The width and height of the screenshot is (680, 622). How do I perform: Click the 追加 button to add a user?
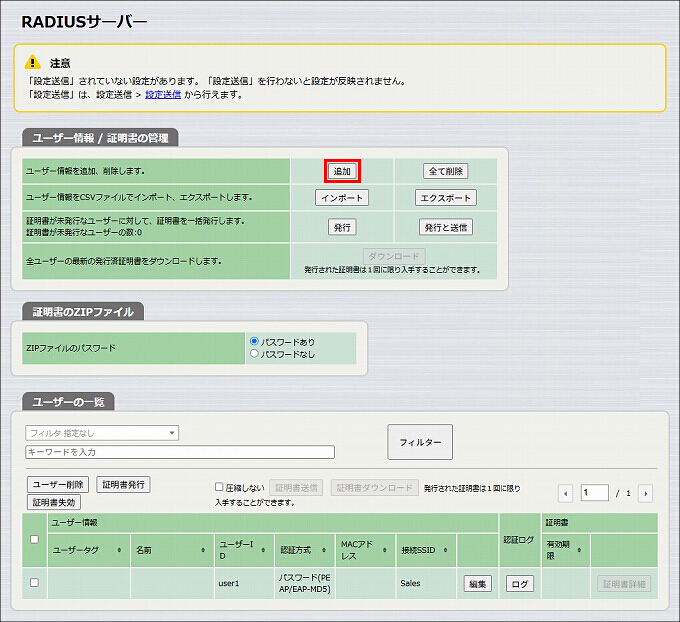(342, 171)
